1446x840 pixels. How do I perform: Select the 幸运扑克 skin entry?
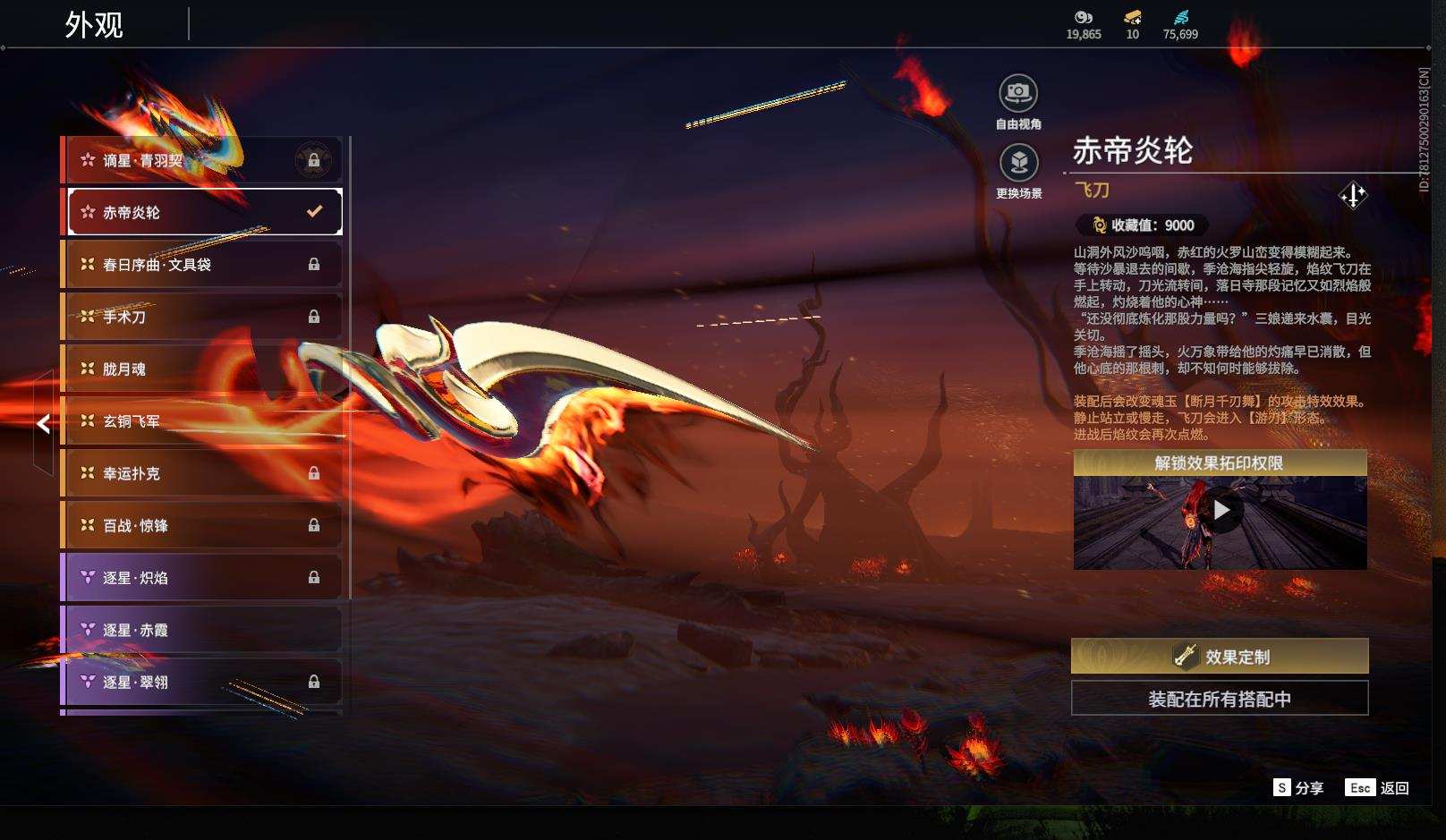202,472
